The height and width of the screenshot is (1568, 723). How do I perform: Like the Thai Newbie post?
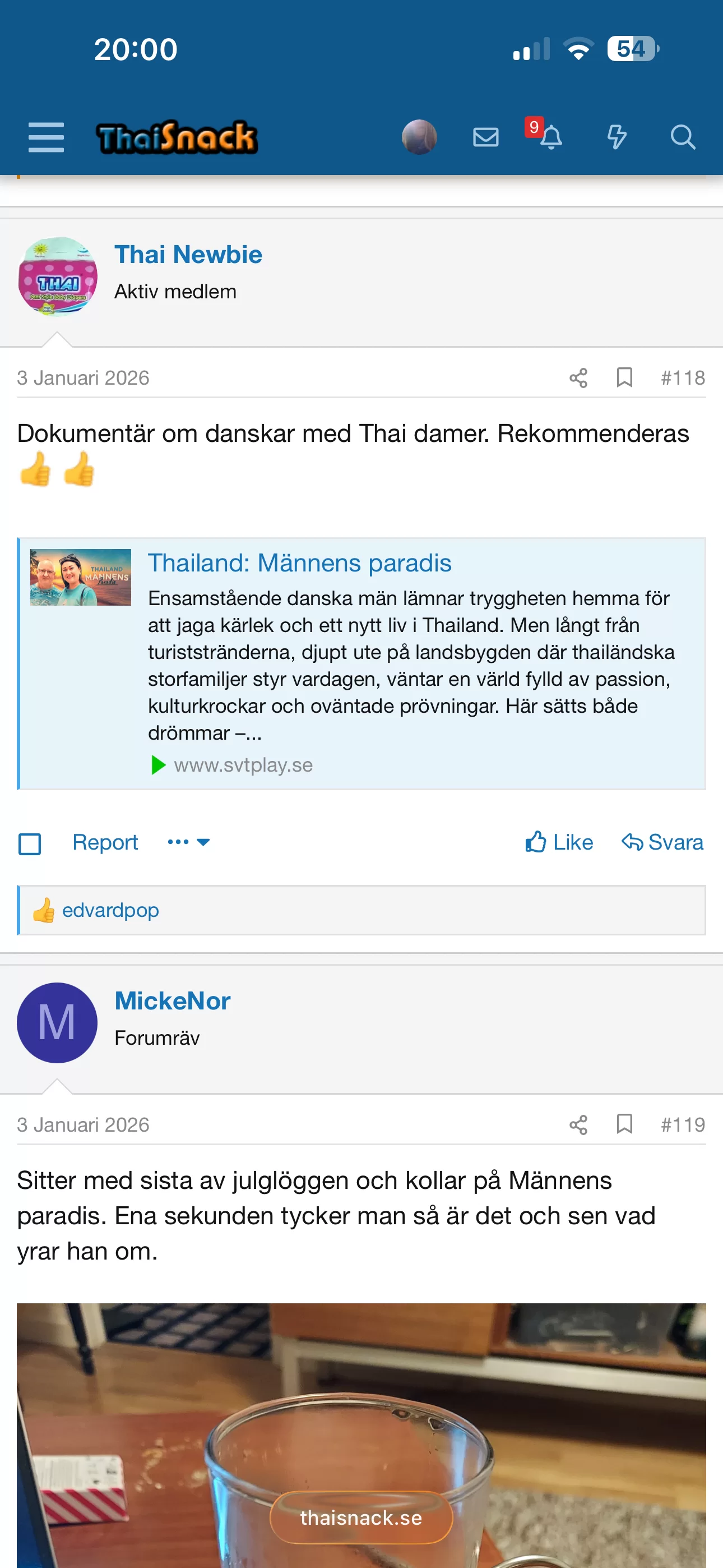(x=559, y=842)
